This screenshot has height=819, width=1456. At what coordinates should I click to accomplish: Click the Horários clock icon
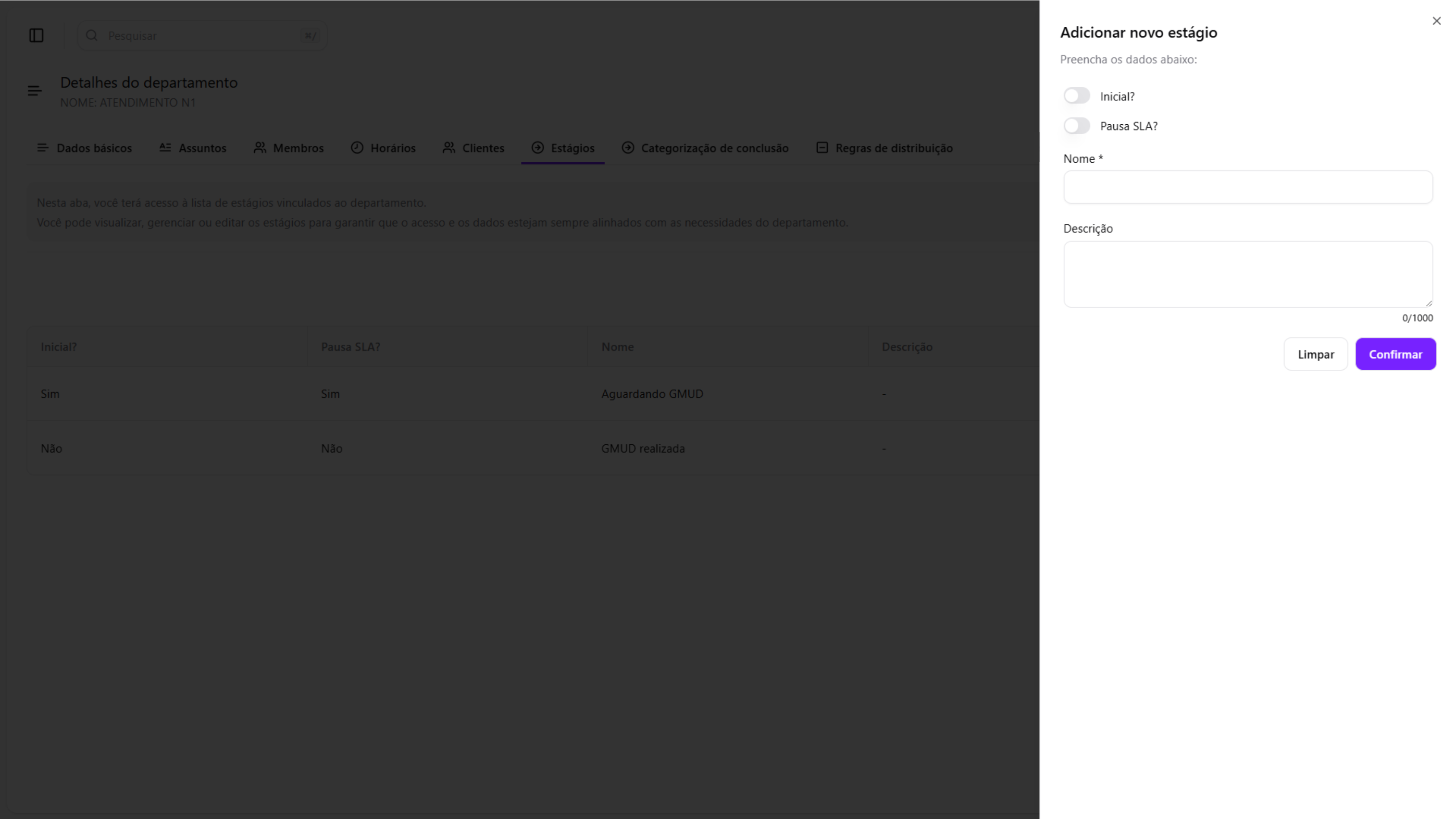pyautogui.click(x=357, y=148)
